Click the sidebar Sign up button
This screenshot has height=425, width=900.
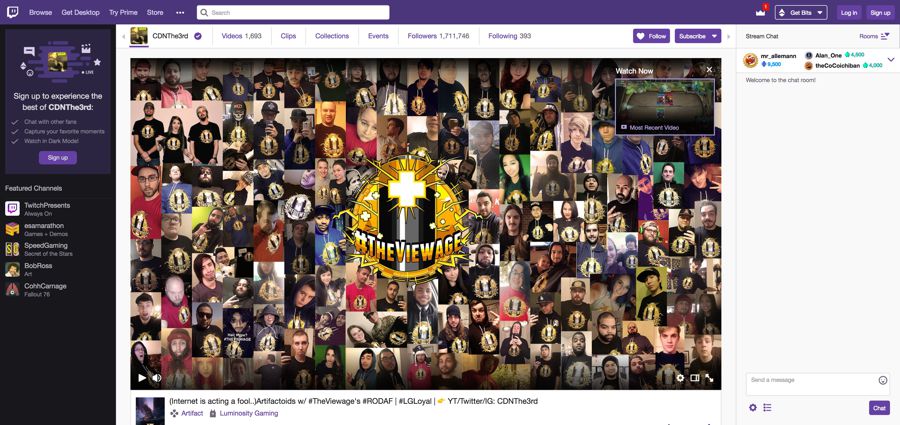coord(57,157)
